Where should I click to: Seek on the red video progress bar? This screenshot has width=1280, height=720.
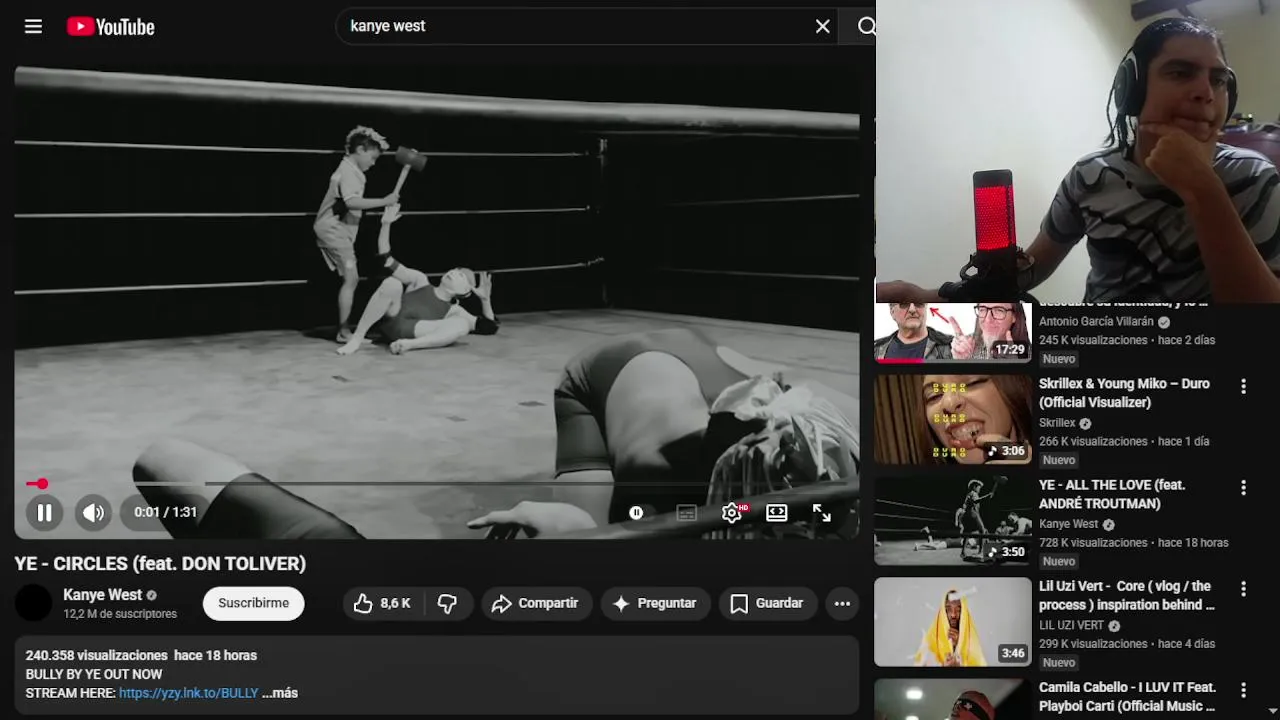[438, 484]
